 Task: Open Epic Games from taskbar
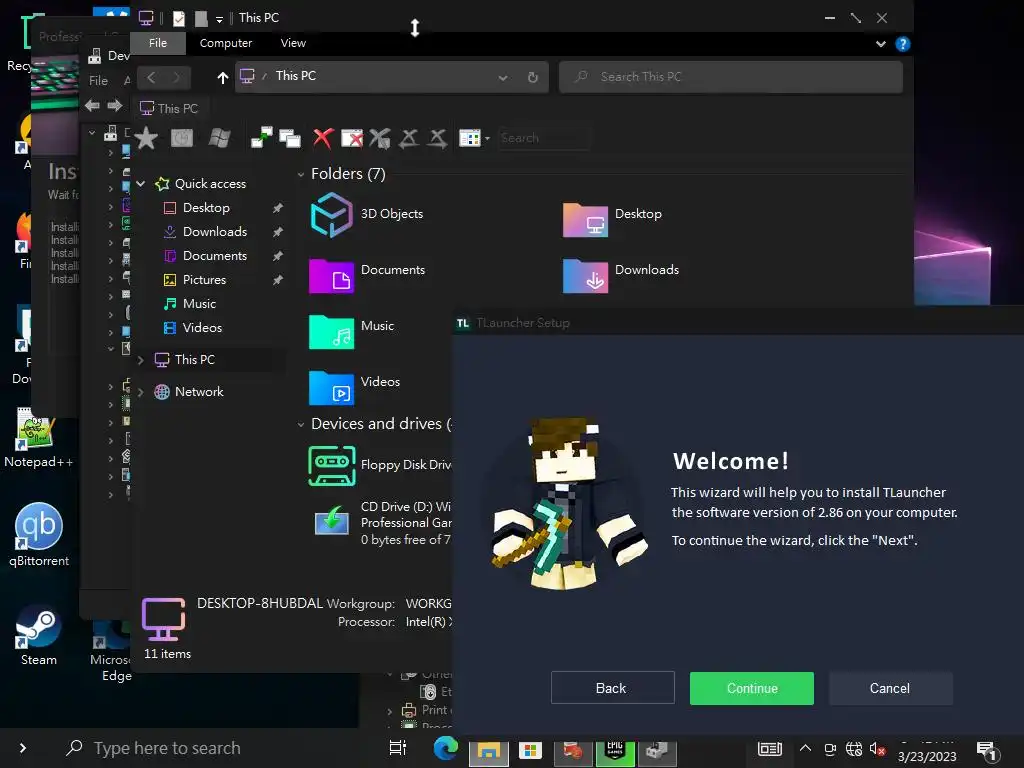(x=615, y=750)
